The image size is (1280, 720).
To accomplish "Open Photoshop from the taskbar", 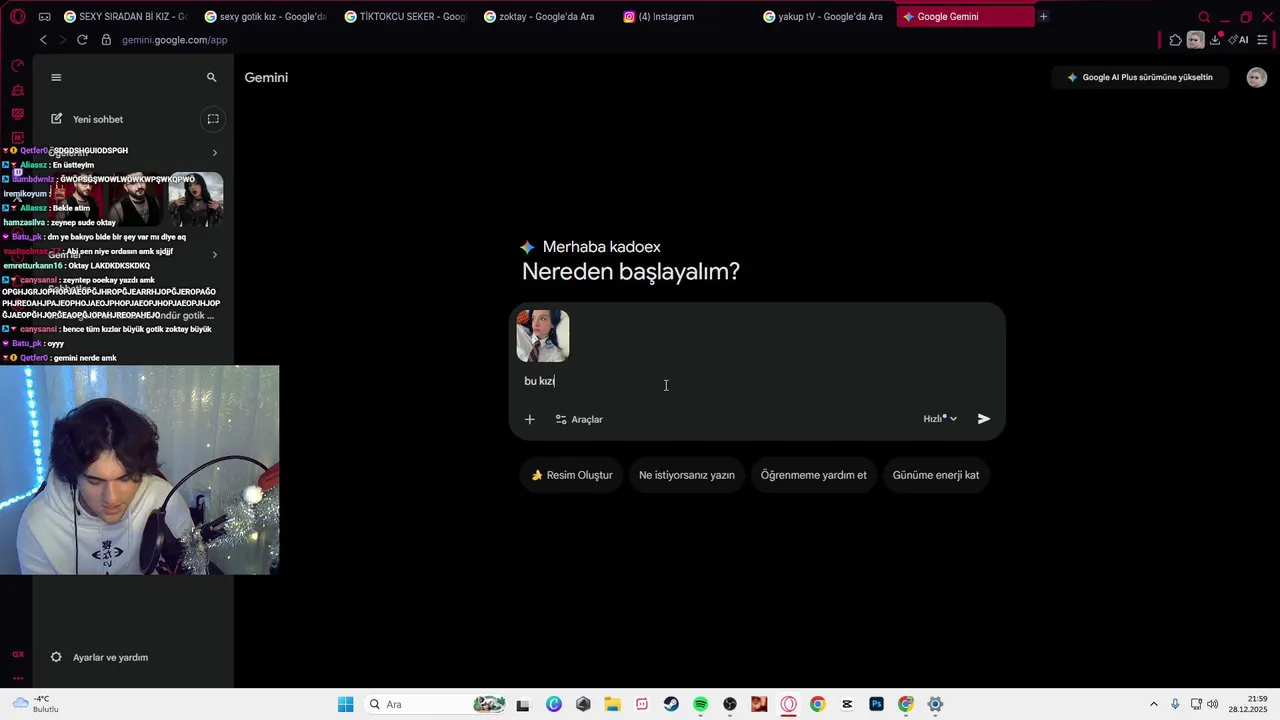I will [877, 704].
